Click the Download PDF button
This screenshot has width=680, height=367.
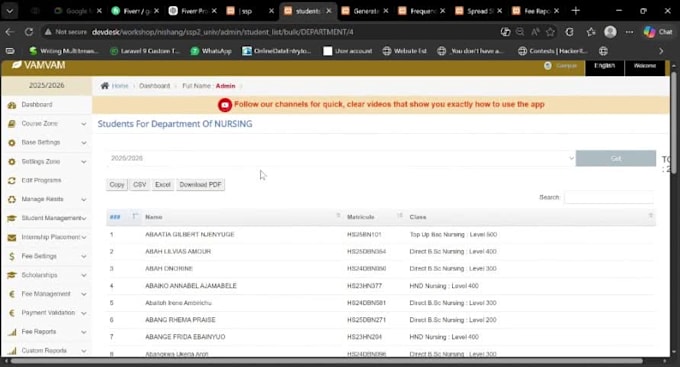(200, 185)
